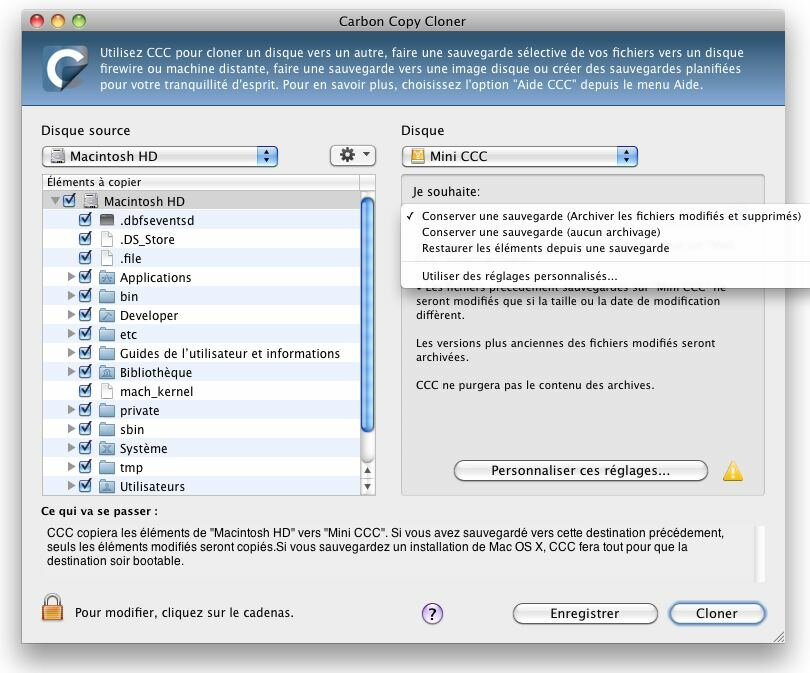This screenshot has width=810, height=673.
Task: Uncheck the Macintosh HD root checkbox
Action: click(69, 200)
